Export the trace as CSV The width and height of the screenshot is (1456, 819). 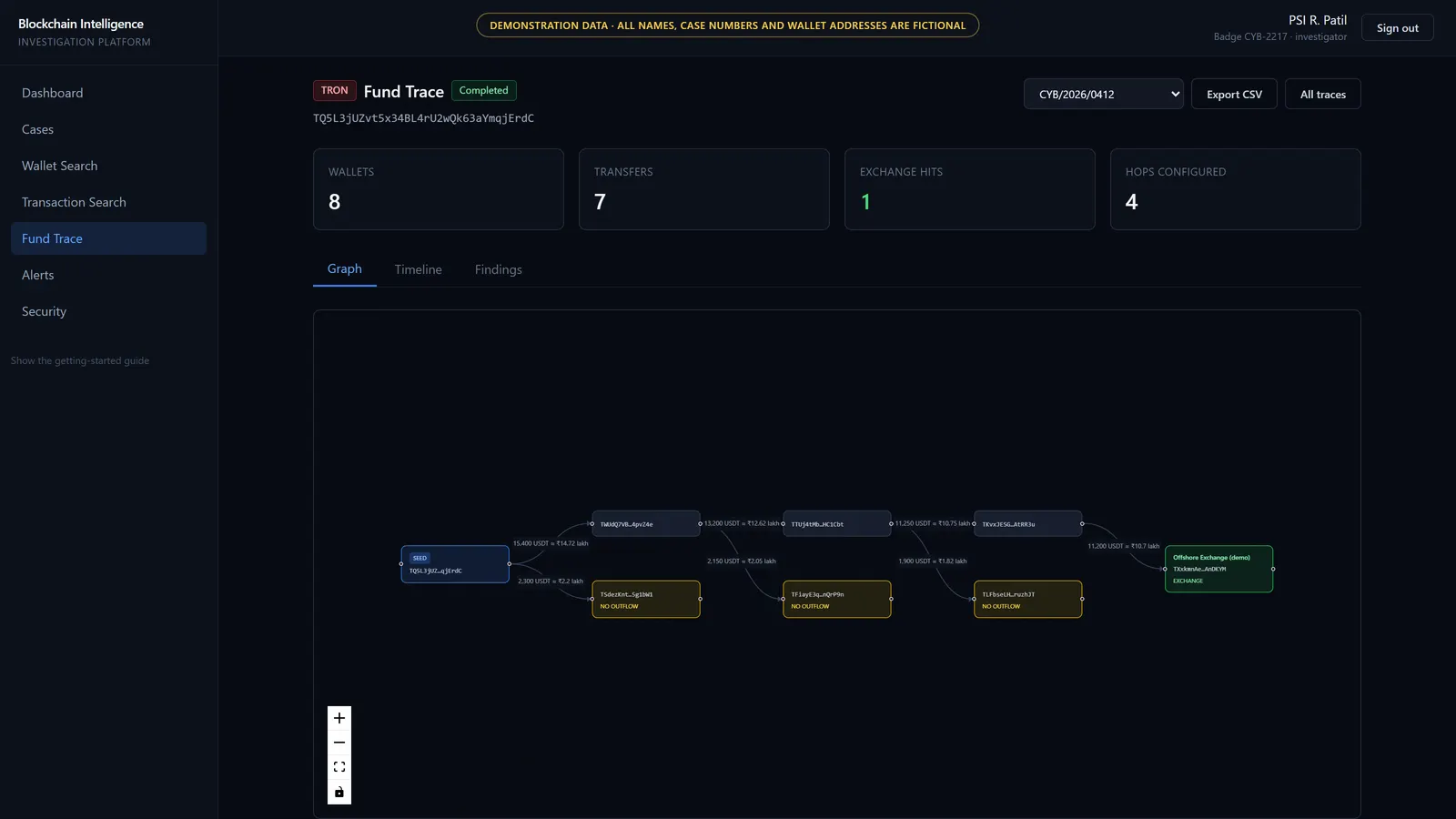coord(1234,94)
